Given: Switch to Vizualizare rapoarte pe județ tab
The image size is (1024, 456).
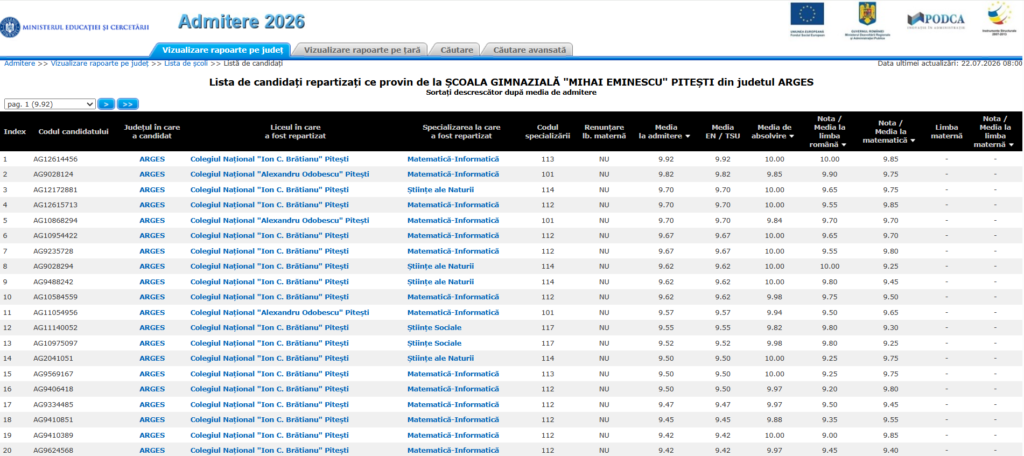Looking at the screenshot, I should point(222,49).
